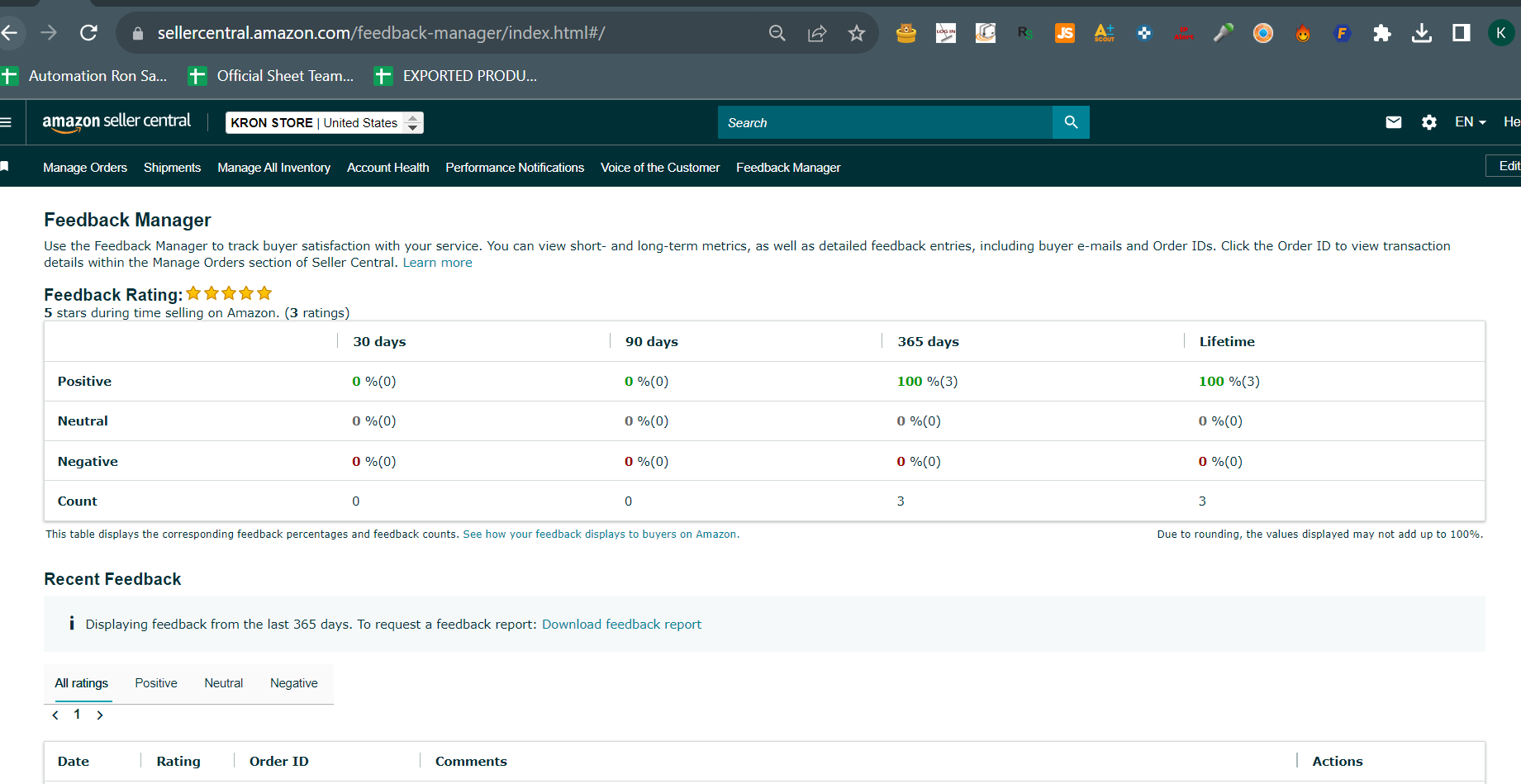Open the blue cross circle extension
1521x784 pixels.
pyautogui.click(x=1144, y=33)
